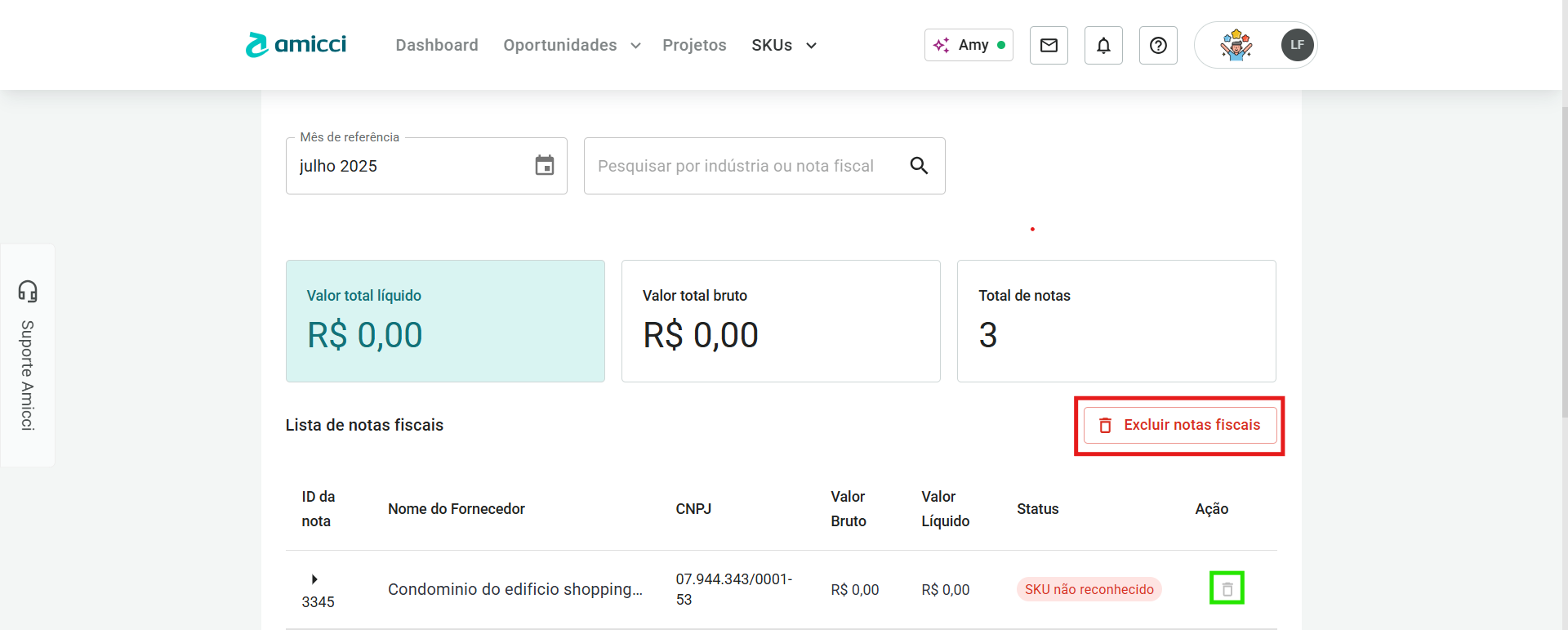This screenshot has height=630, width=1568.
Task: Open the Projetos menu item
Action: (694, 46)
